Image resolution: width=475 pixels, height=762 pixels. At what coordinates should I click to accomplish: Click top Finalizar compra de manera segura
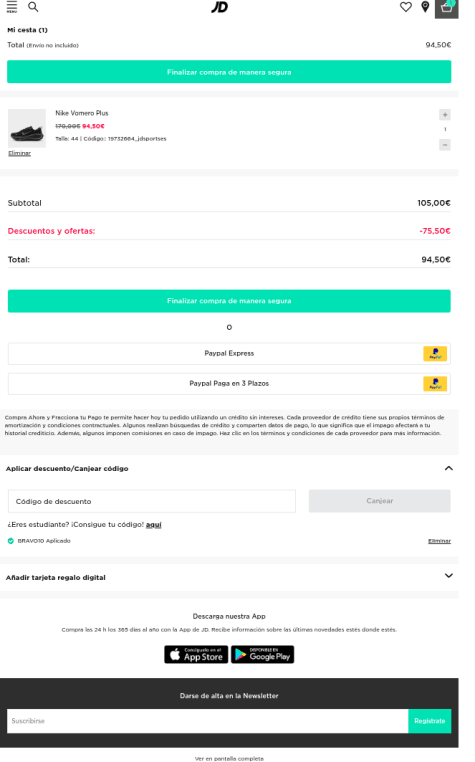229,72
